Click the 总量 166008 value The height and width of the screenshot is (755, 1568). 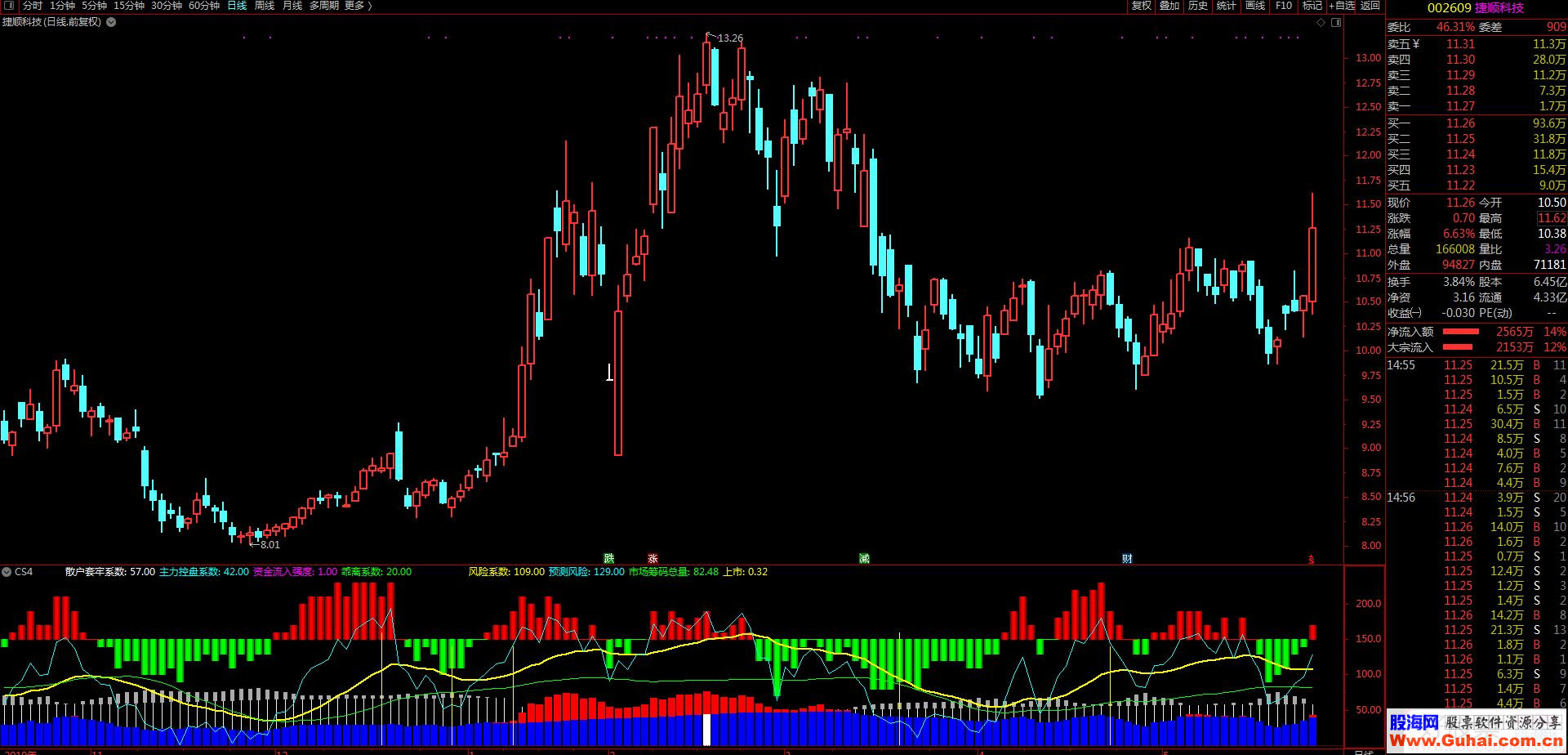1455,249
